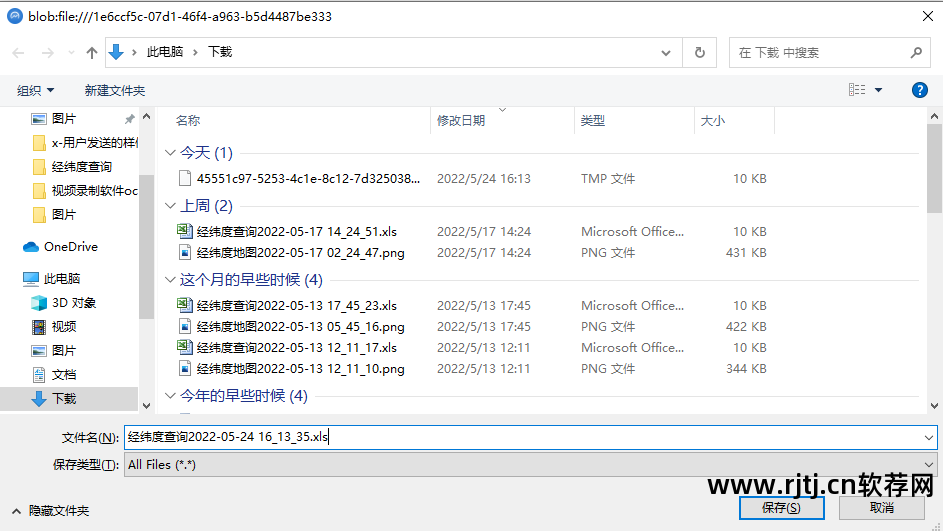Open the 保存类型 All Files dropdown
943x531 pixels.
530,464
